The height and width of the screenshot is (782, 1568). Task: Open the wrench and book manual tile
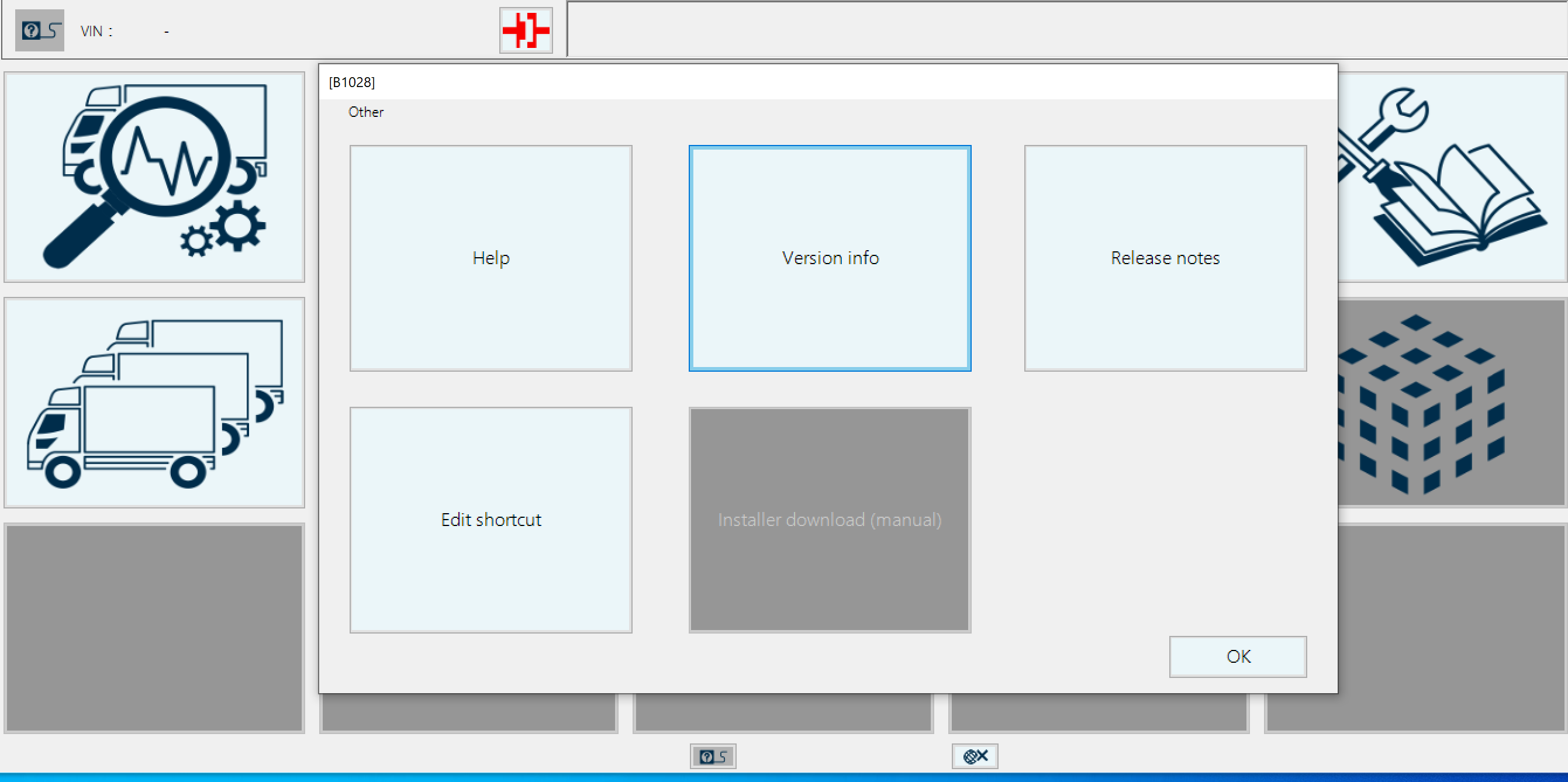(1452, 177)
